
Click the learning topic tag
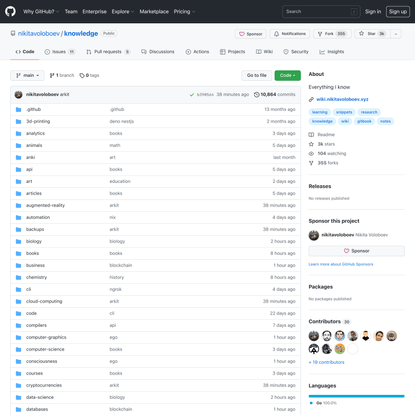[x=320, y=112]
